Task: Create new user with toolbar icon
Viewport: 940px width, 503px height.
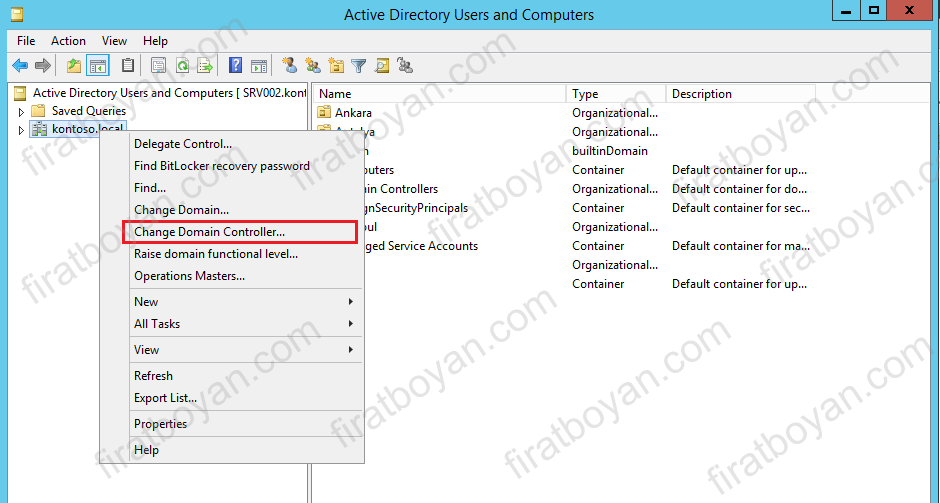Action: 290,65
